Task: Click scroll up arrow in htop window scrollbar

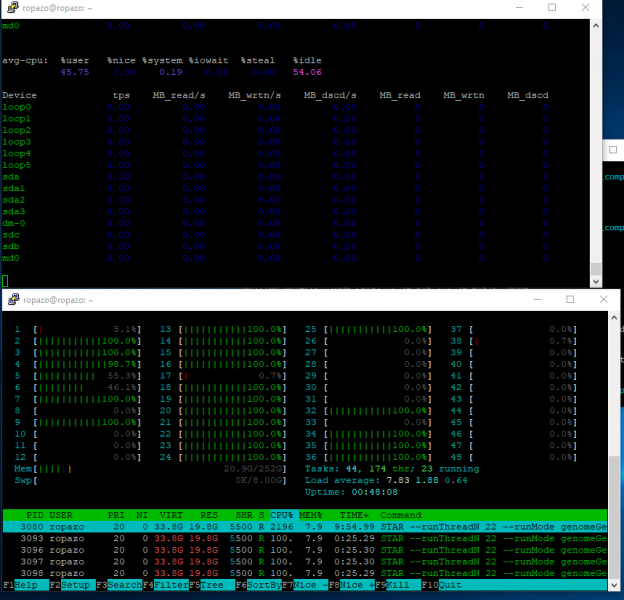Action: [x=614, y=318]
